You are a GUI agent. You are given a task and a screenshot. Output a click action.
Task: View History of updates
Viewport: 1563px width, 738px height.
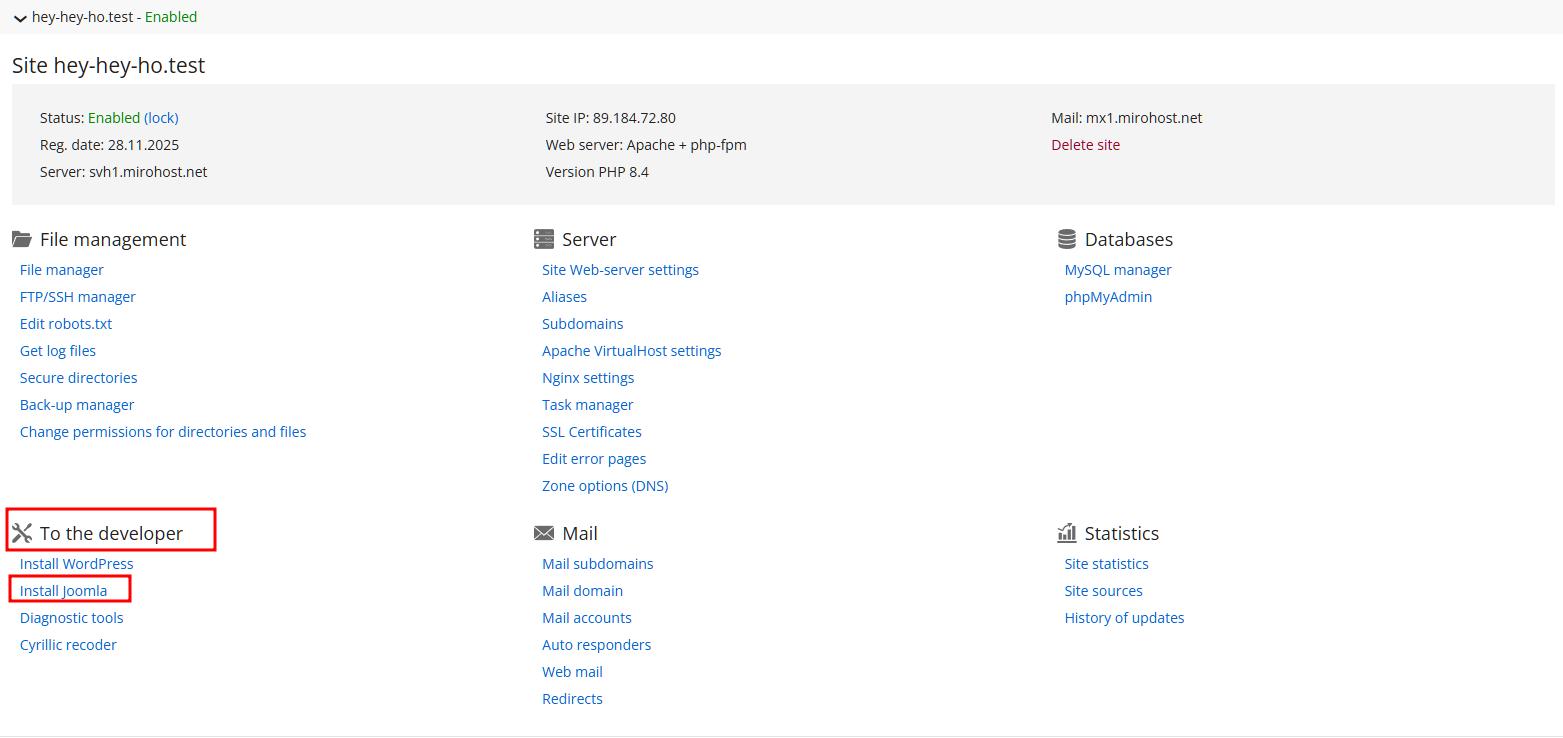(x=1124, y=617)
